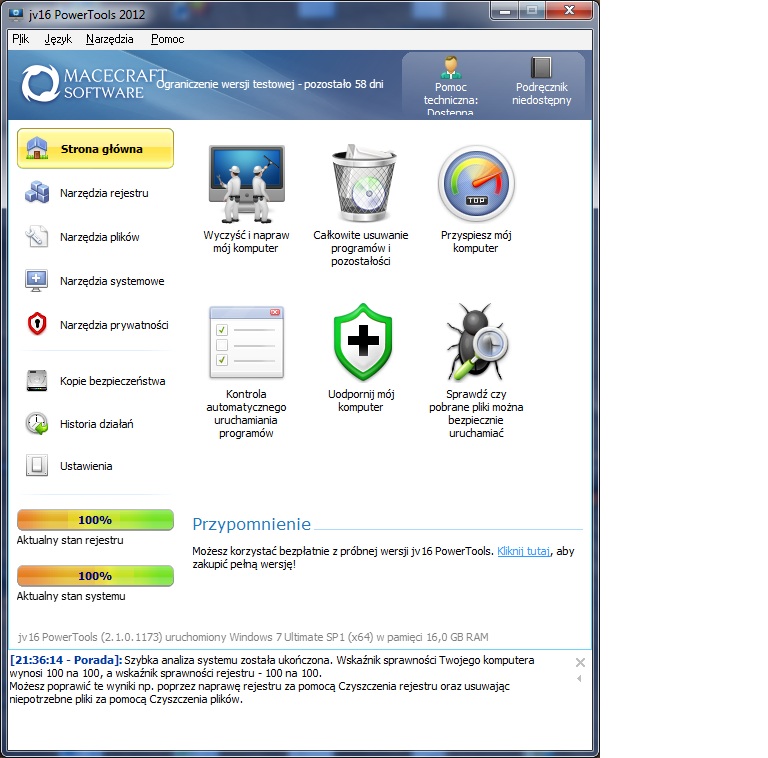Click the Aktualny stan rejestru label
The height and width of the screenshot is (758, 768).
pyautogui.click(x=70, y=540)
